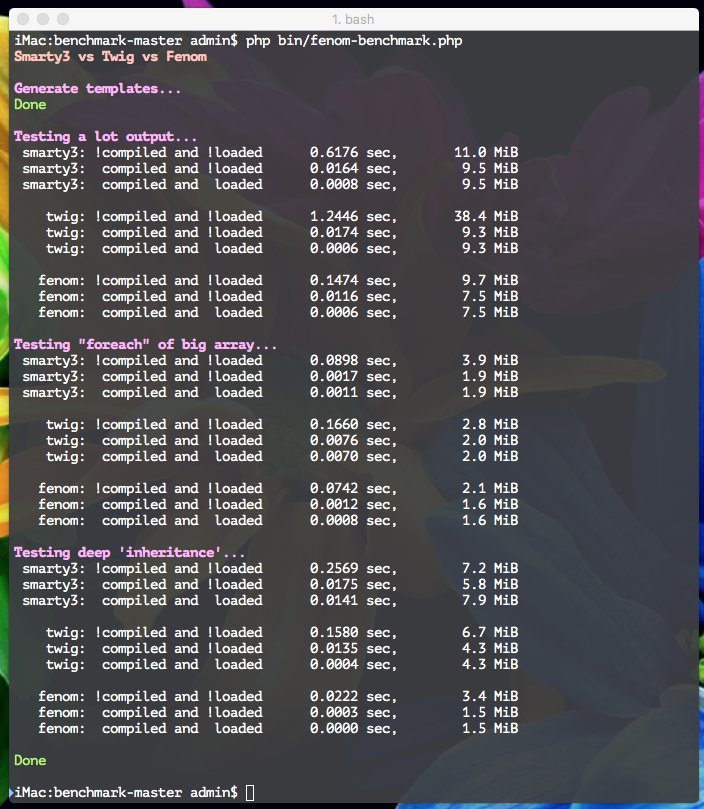
Task: Click the '5.8 MiB' value
Action: pyautogui.click(x=490, y=585)
